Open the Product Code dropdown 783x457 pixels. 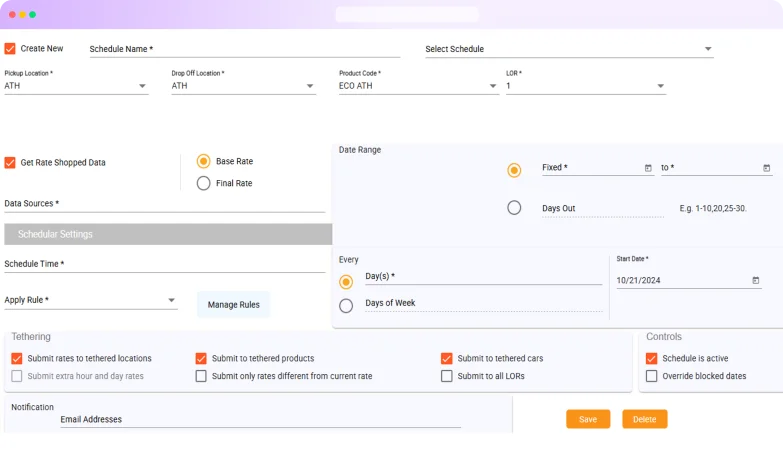493,86
